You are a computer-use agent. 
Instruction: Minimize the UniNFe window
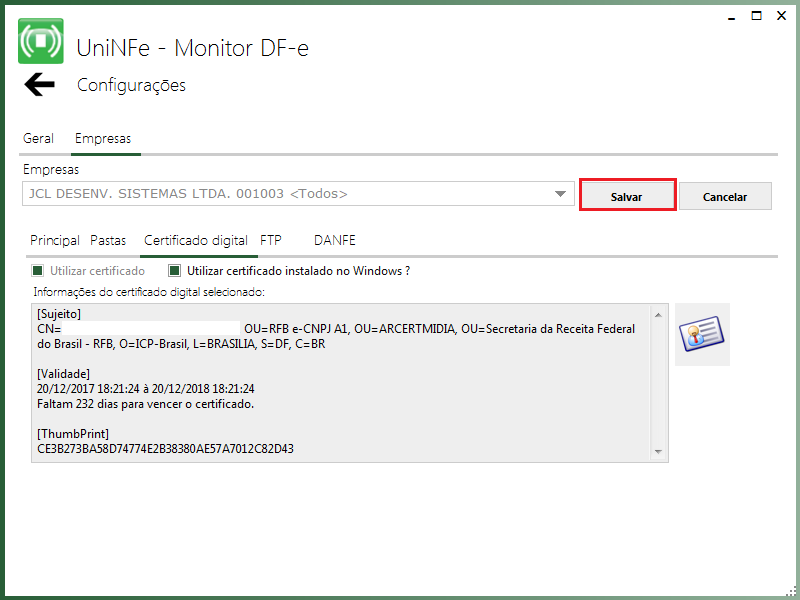point(732,17)
